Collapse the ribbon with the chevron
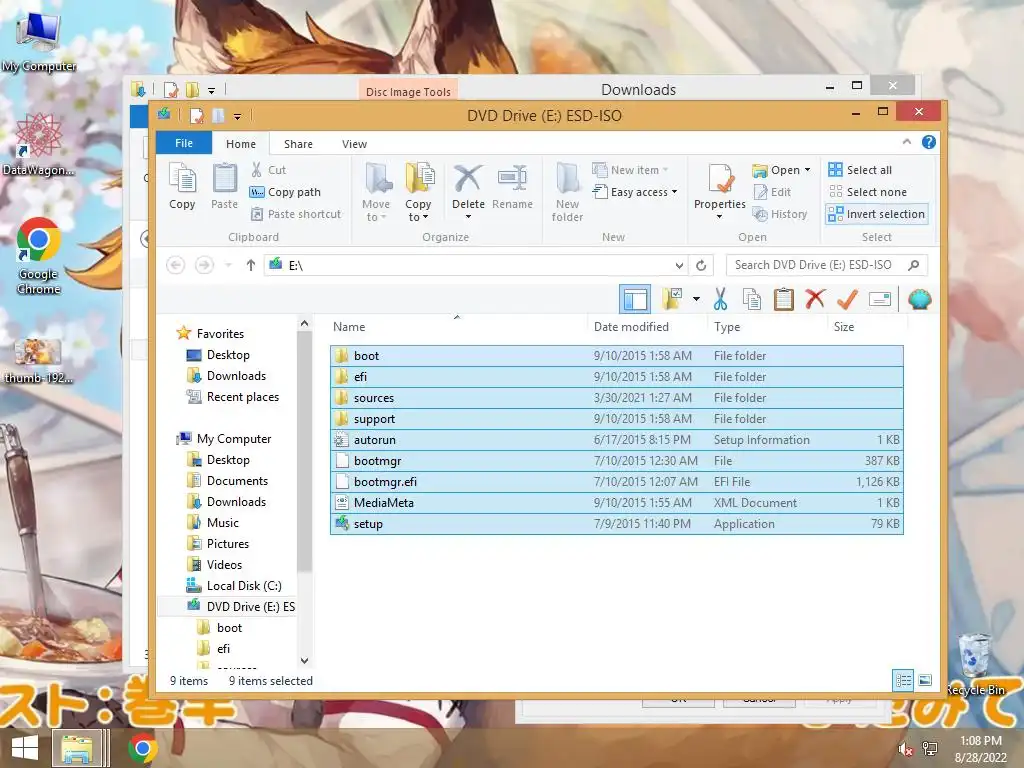1024x768 pixels. click(906, 142)
